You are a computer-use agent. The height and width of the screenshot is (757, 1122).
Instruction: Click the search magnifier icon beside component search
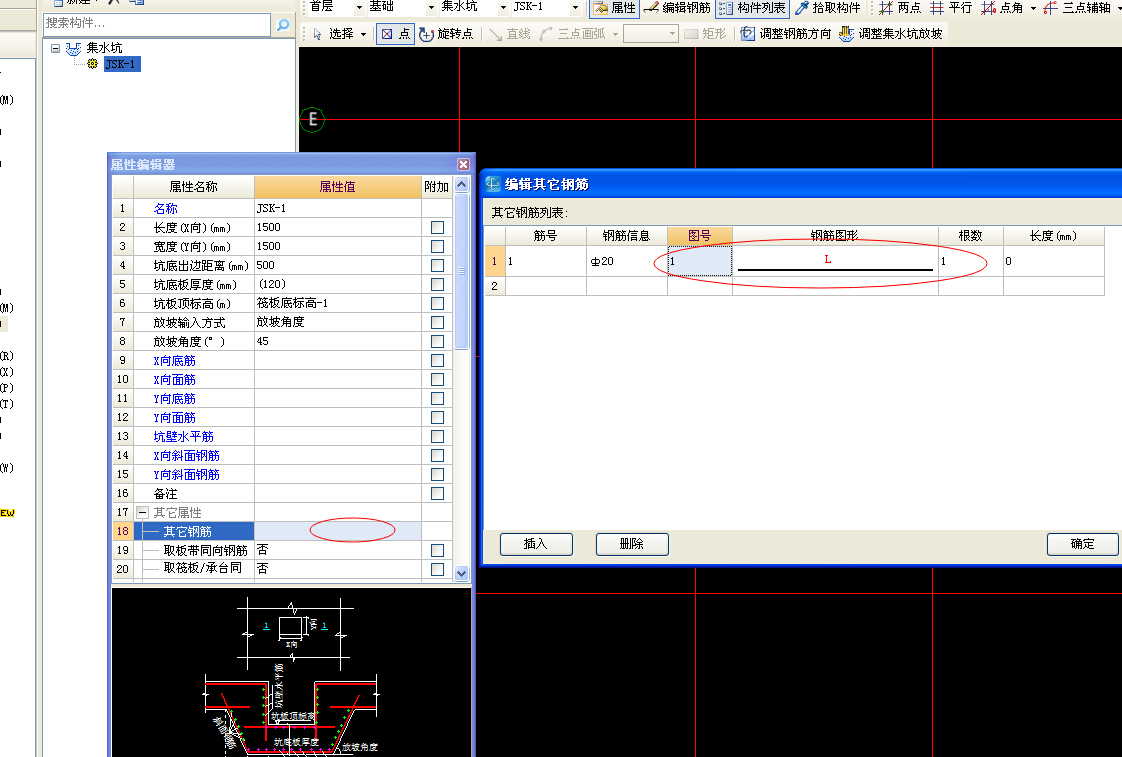(x=283, y=24)
